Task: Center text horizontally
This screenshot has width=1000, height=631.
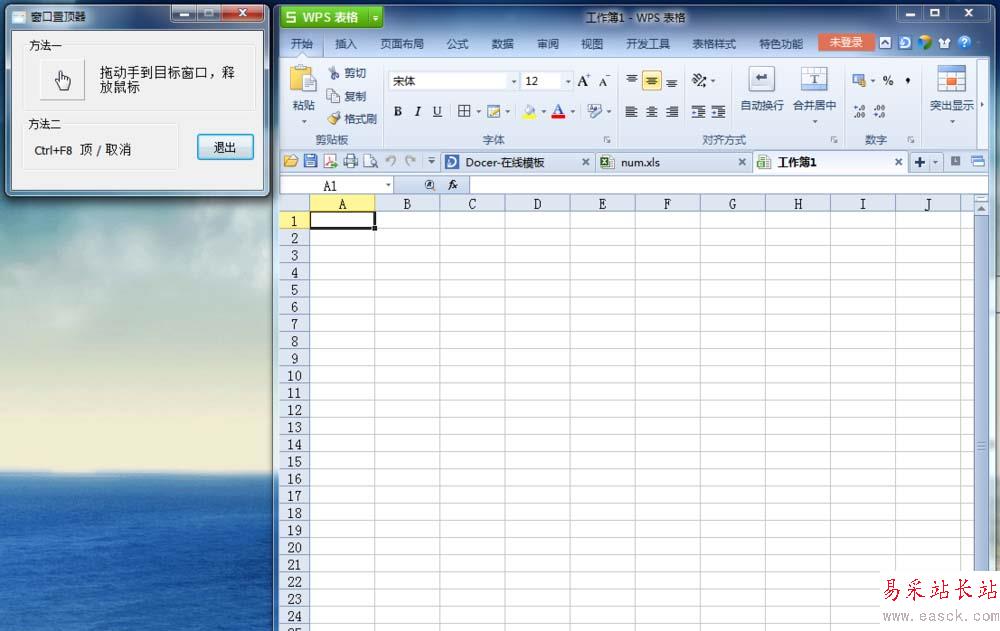Action: coord(651,112)
